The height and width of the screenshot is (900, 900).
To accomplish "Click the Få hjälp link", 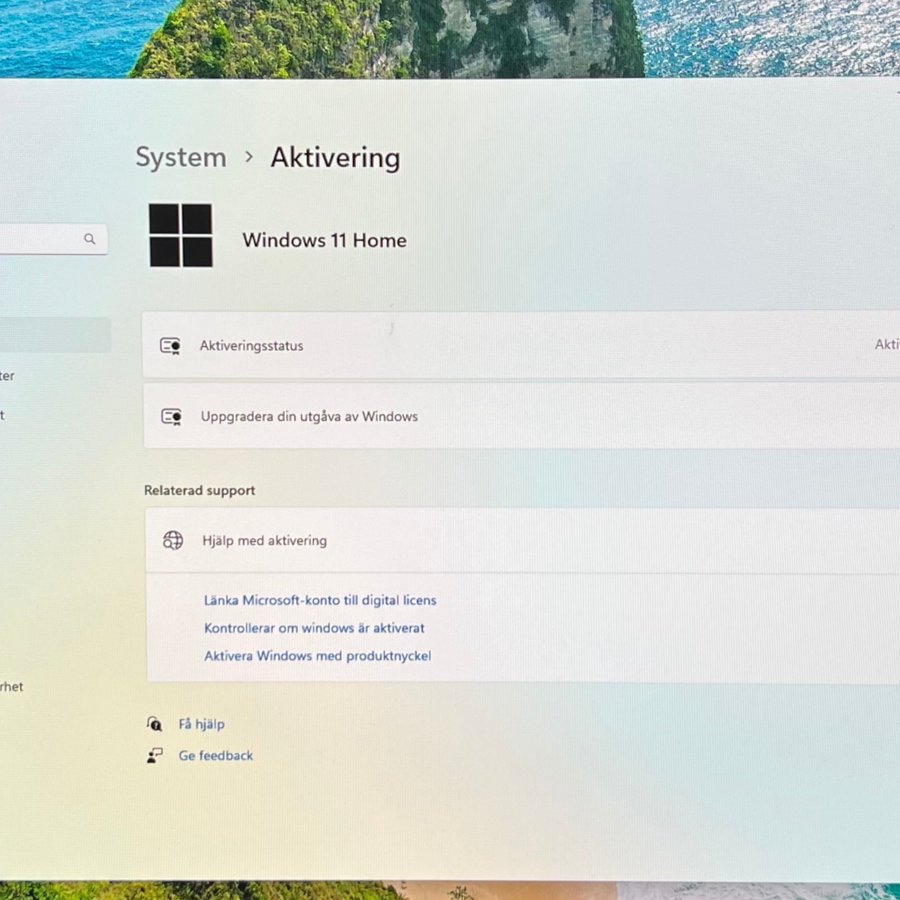I will 201,724.
